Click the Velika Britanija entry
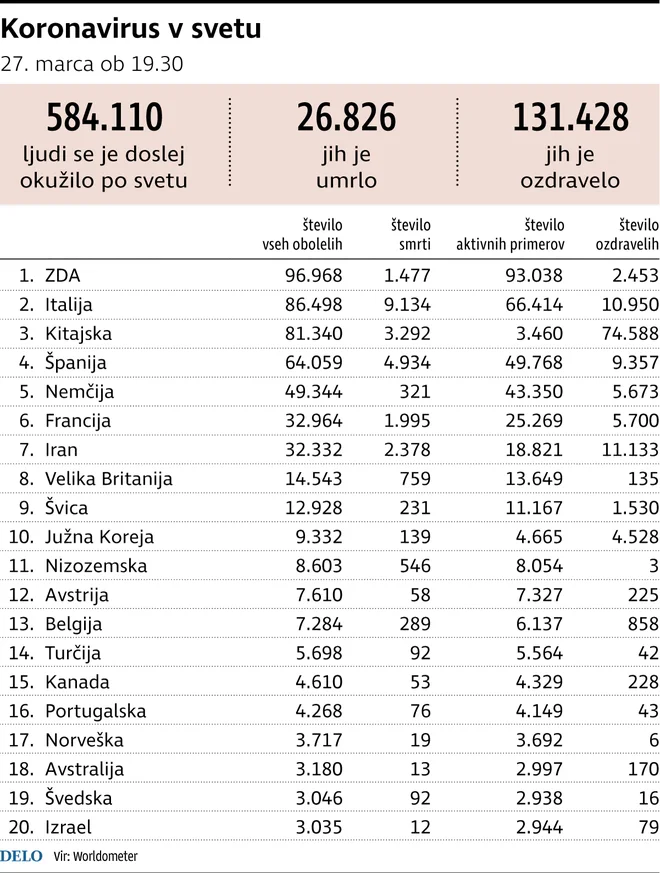Screen dimensions: 660x873 [109, 479]
